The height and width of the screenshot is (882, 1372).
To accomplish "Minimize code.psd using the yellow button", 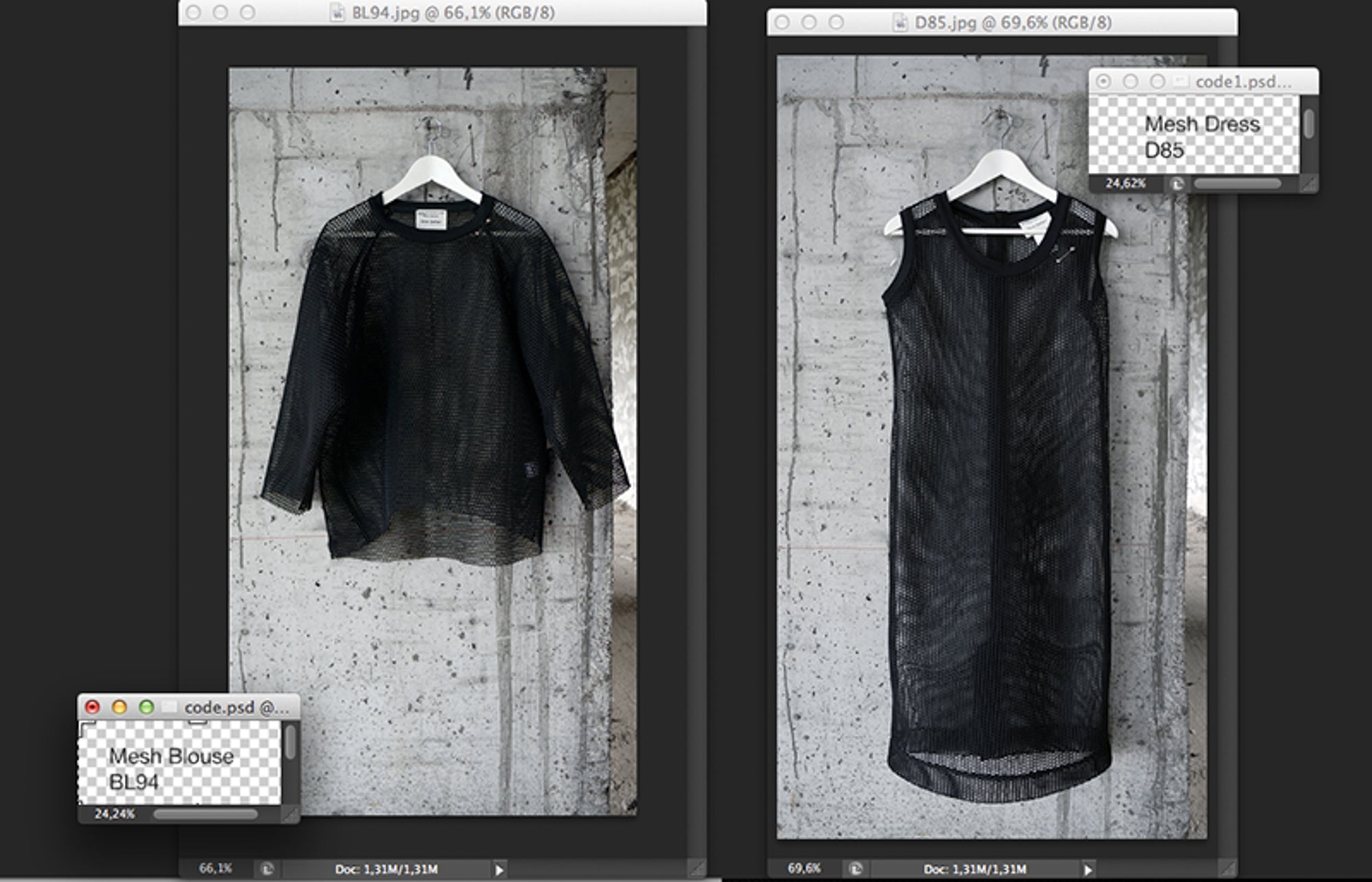I will pyautogui.click(x=119, y=707).
